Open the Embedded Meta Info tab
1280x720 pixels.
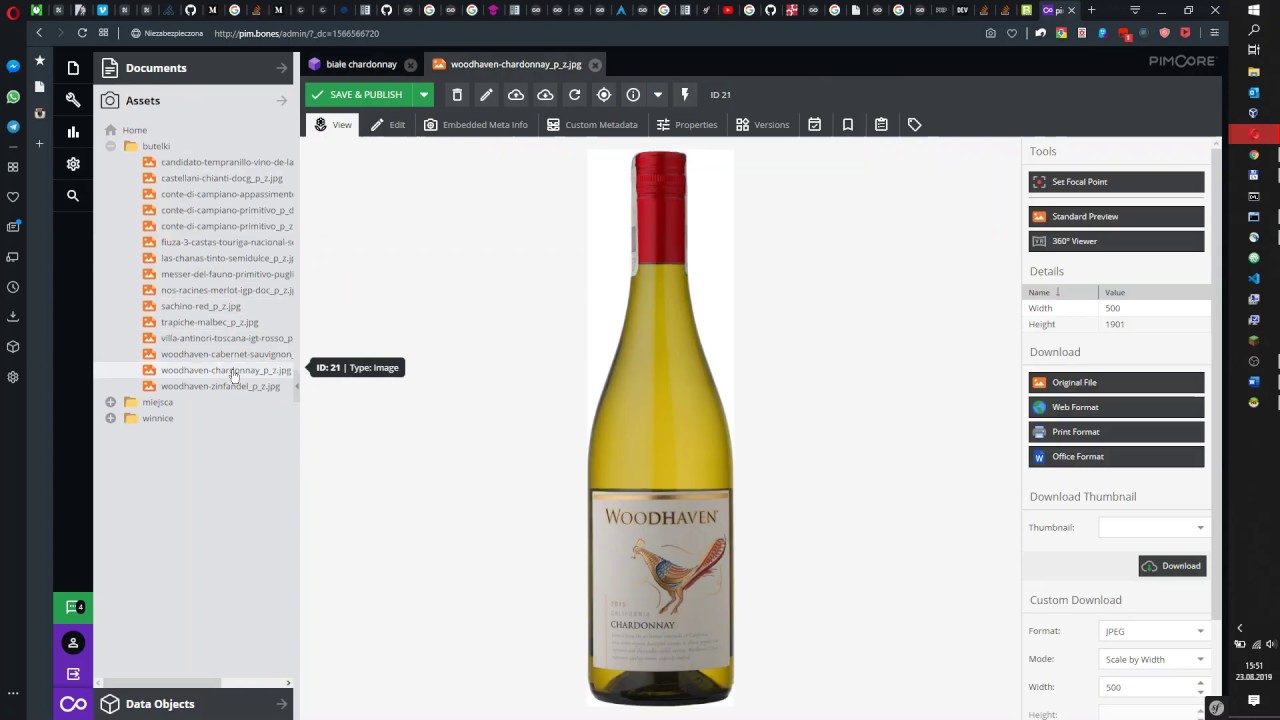click(476, 125)
